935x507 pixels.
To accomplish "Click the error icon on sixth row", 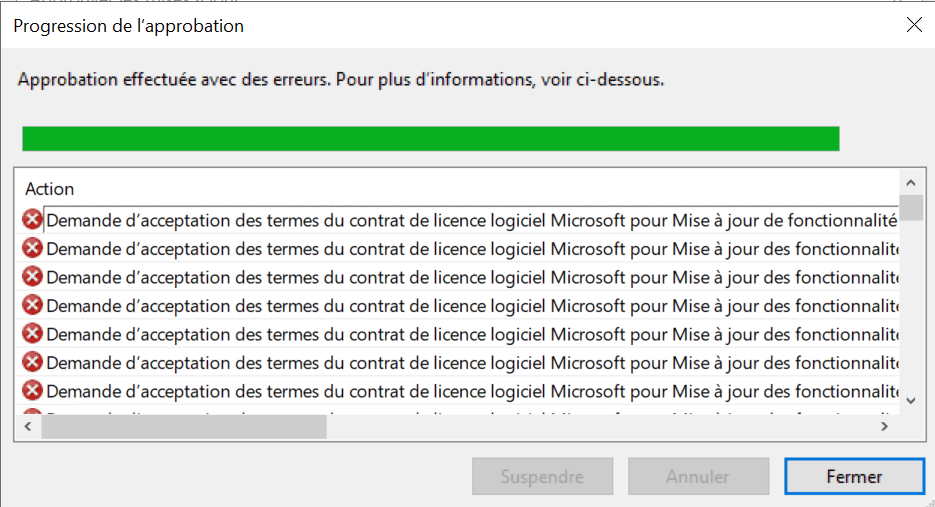I will 32,362.
